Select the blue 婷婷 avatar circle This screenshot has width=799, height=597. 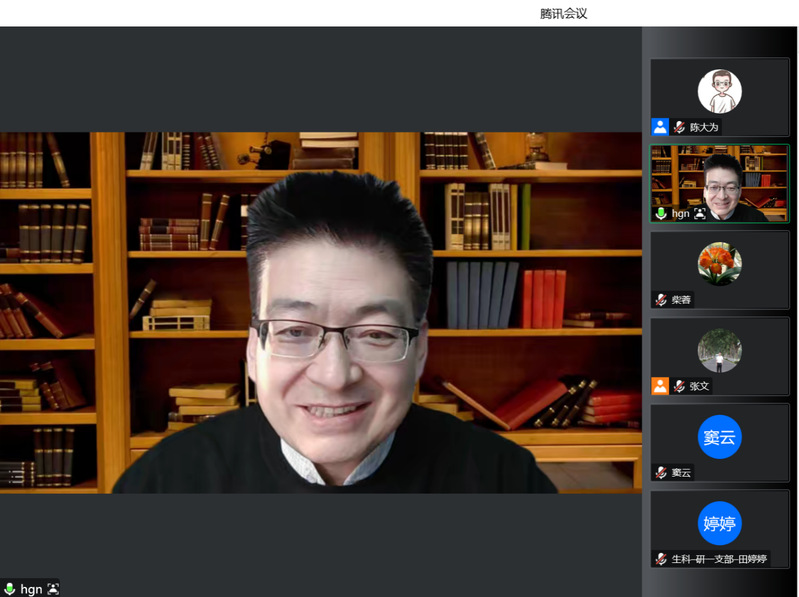pyautogui.click(x=719, y=523)
